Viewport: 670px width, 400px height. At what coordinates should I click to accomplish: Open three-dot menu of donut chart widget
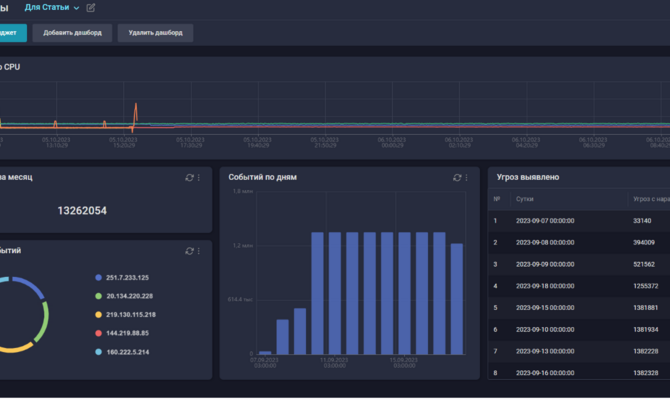199,251
